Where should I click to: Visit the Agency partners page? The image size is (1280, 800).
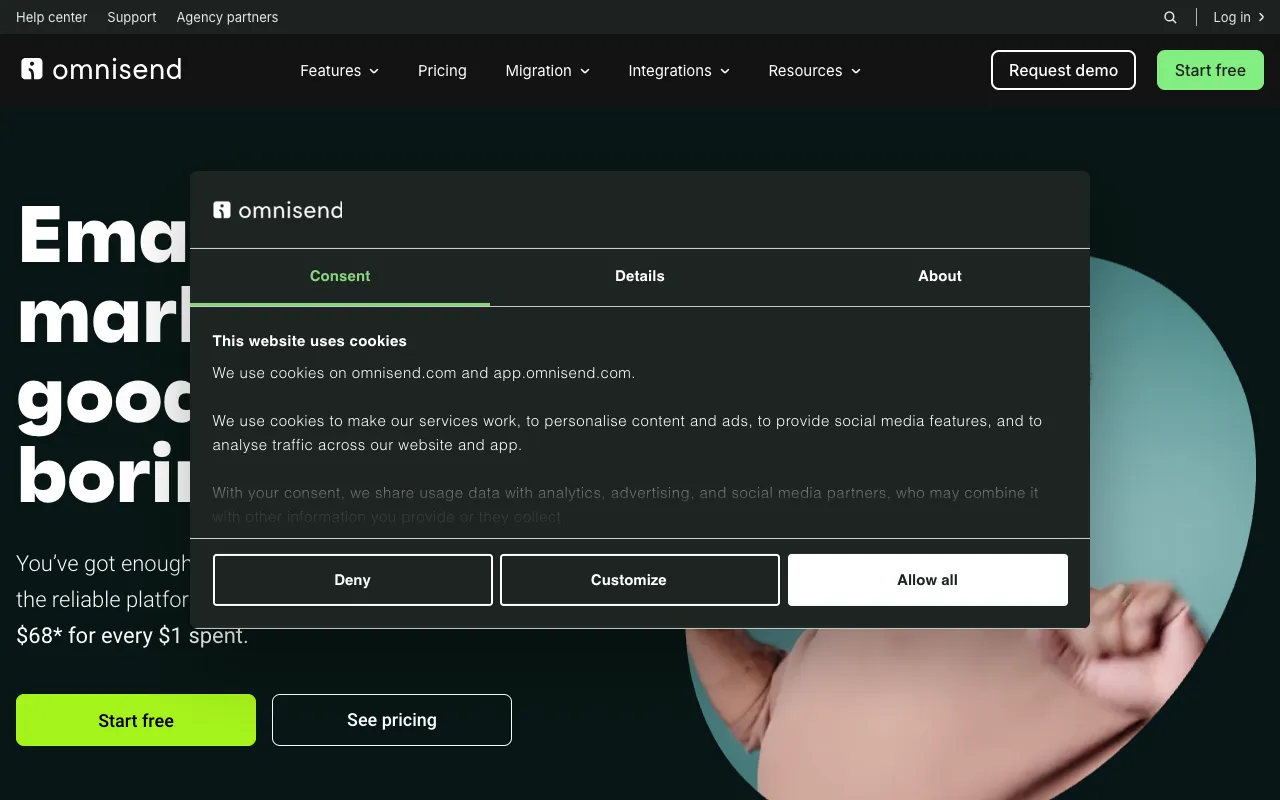pyautogui.click(x=227, y=17)
